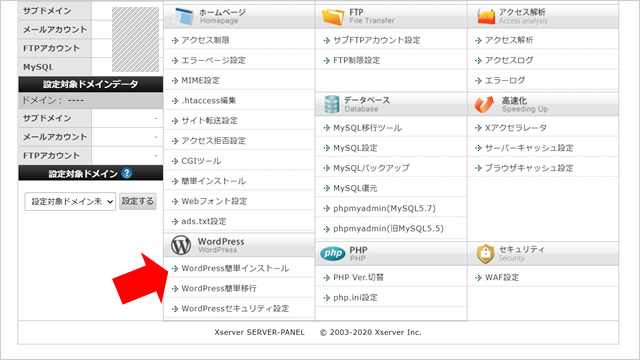Click the access analysis chart icon

(486, 16)
